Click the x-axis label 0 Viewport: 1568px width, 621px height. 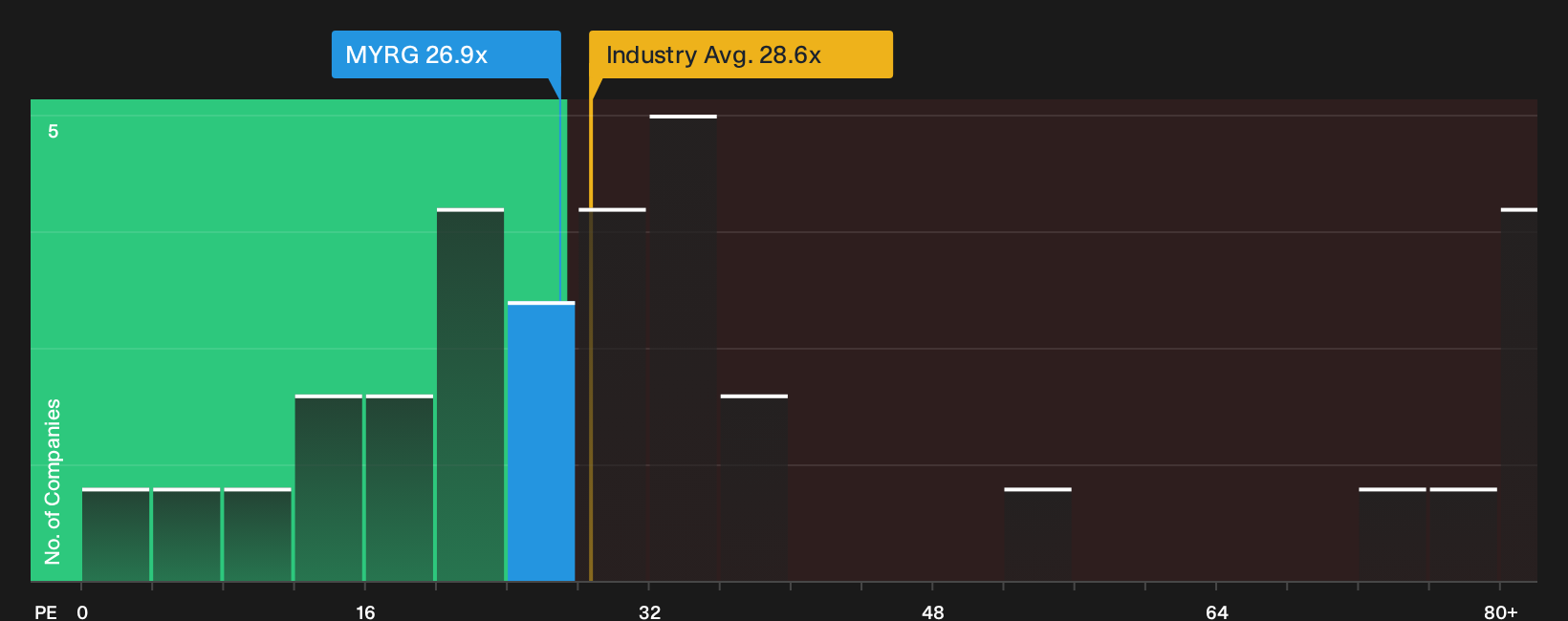[x=82, y=611]
